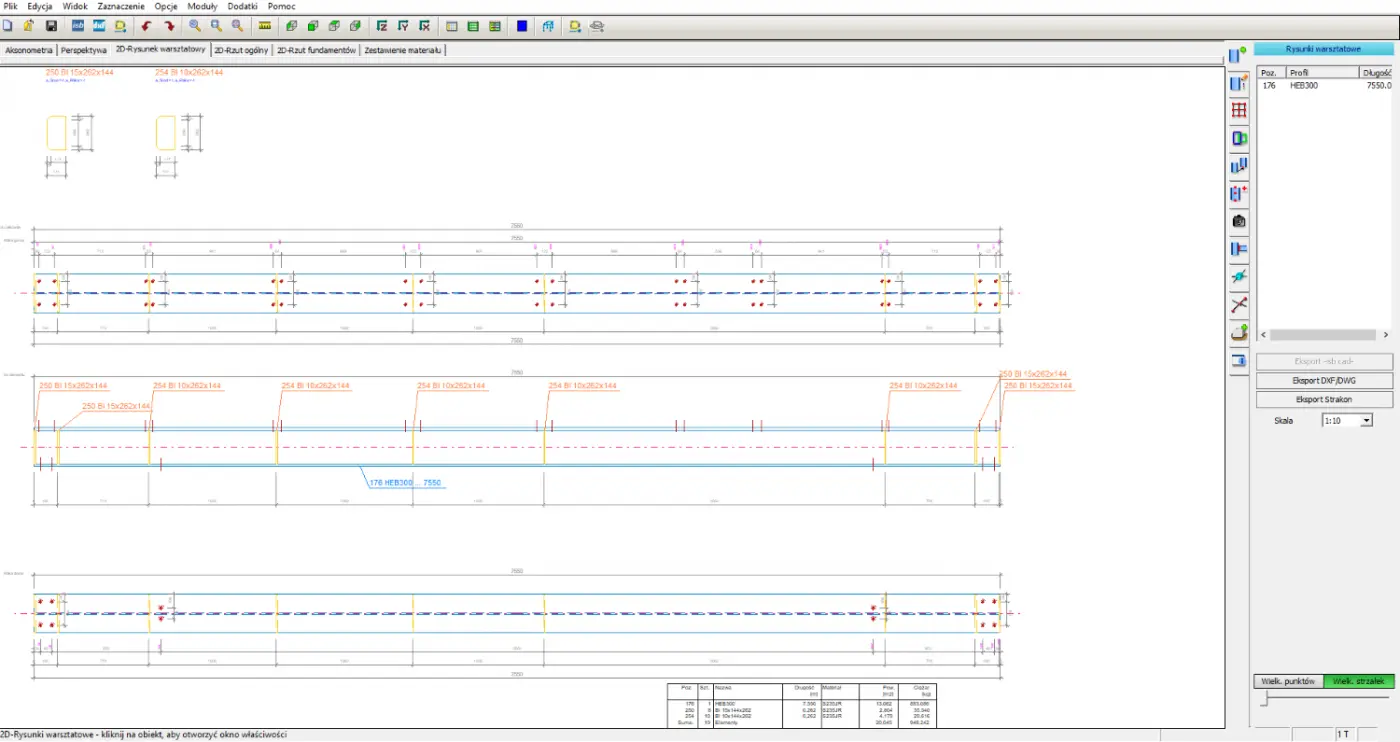Open the Skala 1:10 dropdown
The width and height of the screenshot is (1400, 742).
pyautogui.click(x=1366, y=421)
